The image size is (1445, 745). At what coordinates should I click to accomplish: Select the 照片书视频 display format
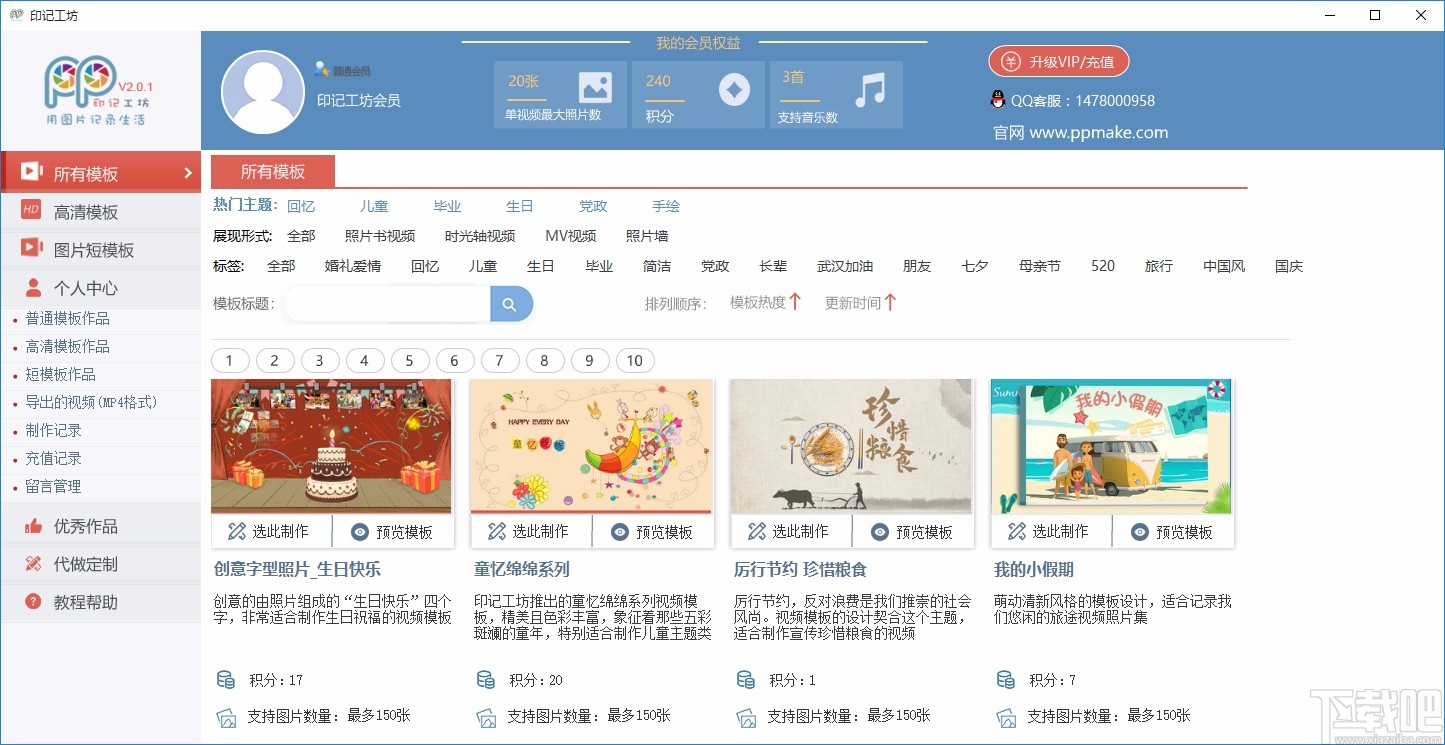[379, 235]
